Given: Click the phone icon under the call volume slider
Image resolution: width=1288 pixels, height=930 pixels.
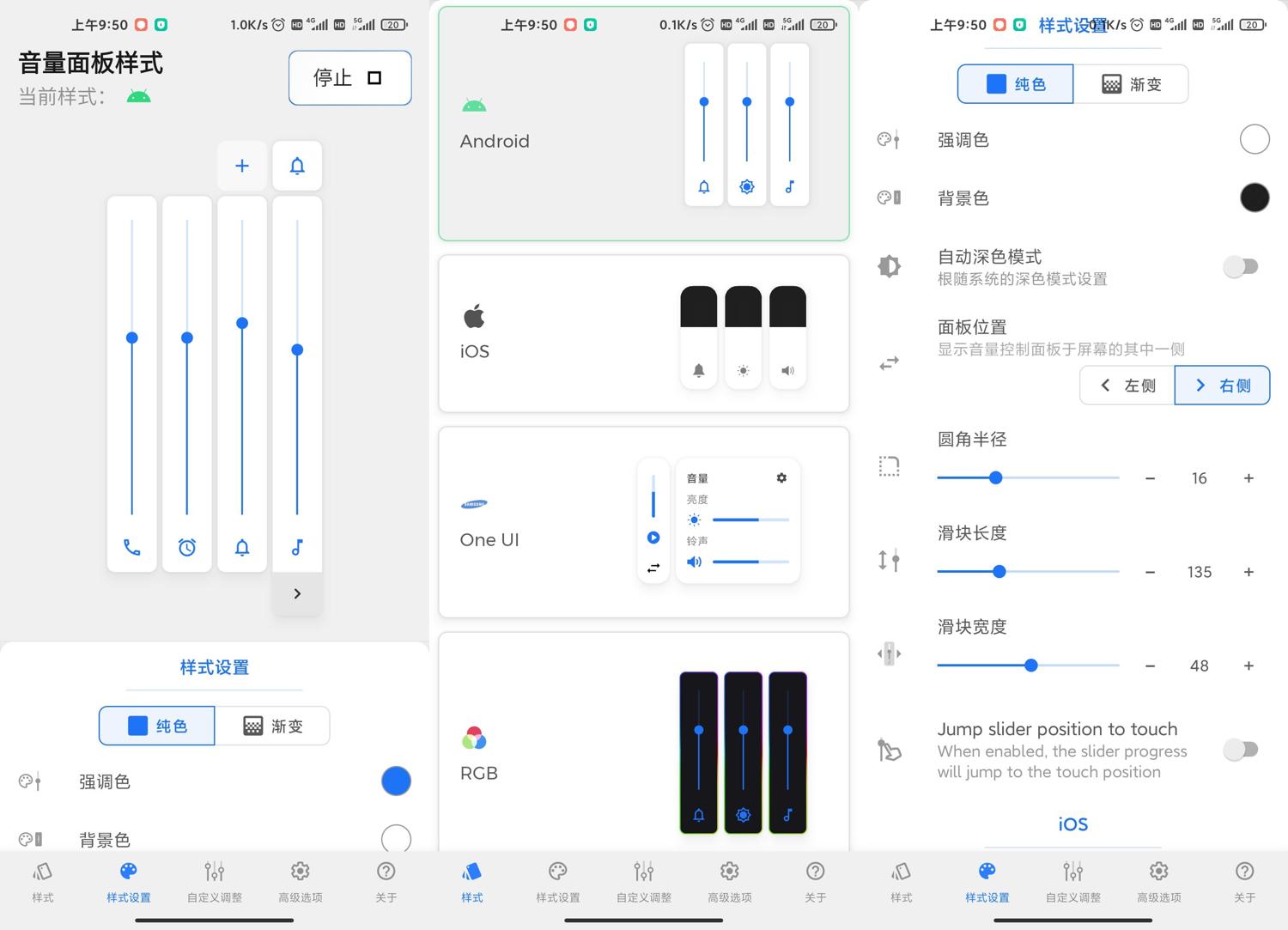Looking at the screenshot, I should pyautogui.click(x=131, y=547).
